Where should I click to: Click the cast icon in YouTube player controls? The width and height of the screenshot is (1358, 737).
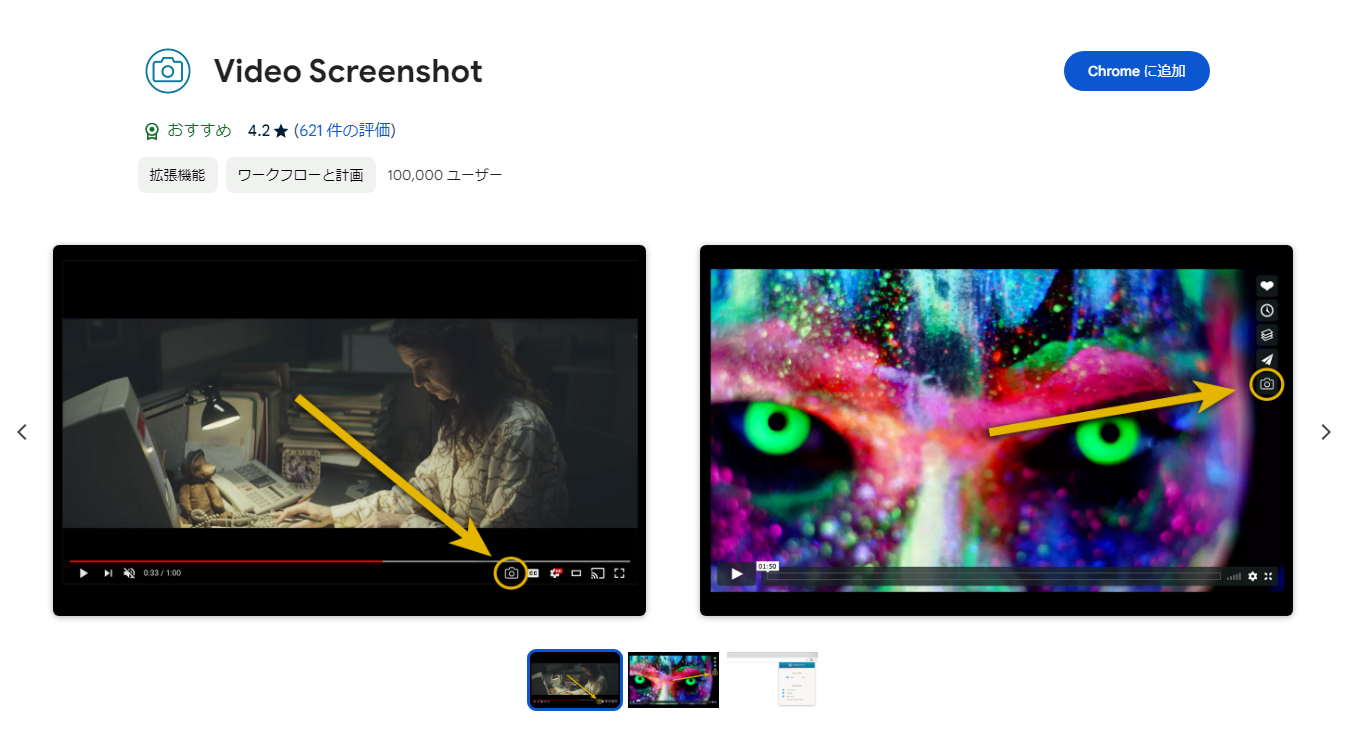pos(597,573)
